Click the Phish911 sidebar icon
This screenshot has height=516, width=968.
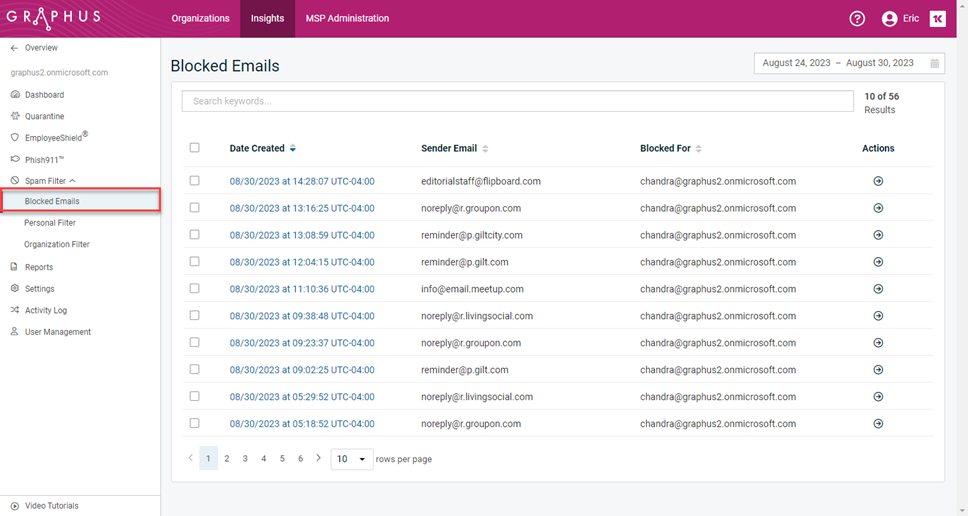[x=15, y=159]
